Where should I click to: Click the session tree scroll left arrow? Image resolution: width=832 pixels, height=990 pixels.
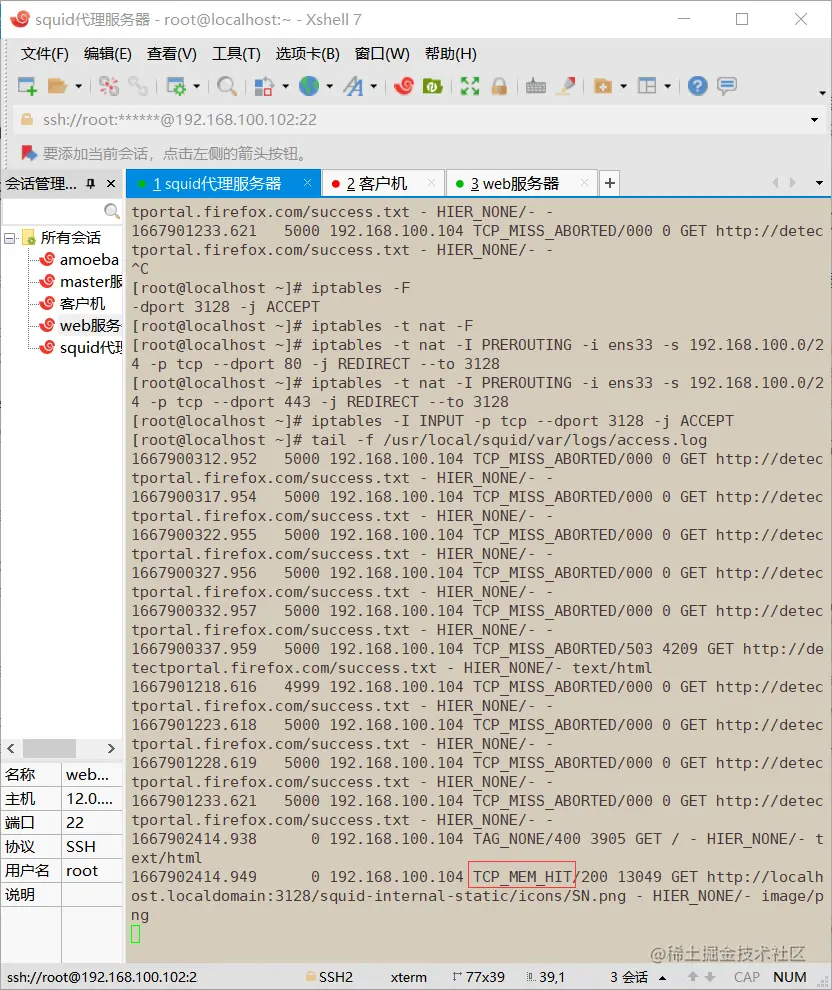(11, 748)
